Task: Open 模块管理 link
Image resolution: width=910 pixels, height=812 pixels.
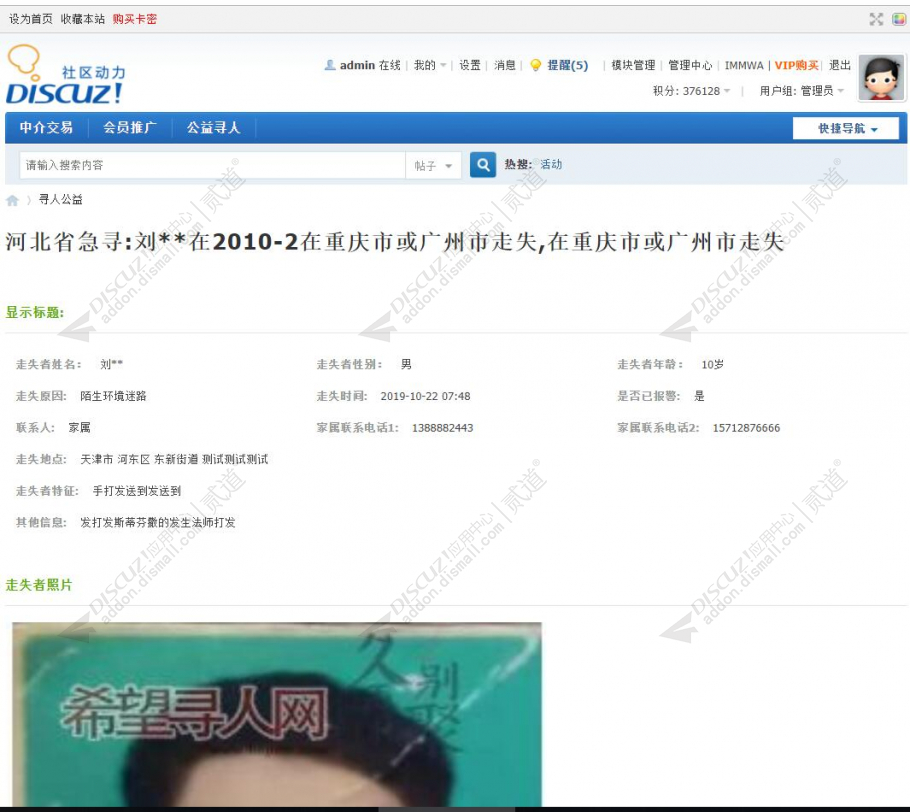Action: pyautogui.click(x=633, y=65)
